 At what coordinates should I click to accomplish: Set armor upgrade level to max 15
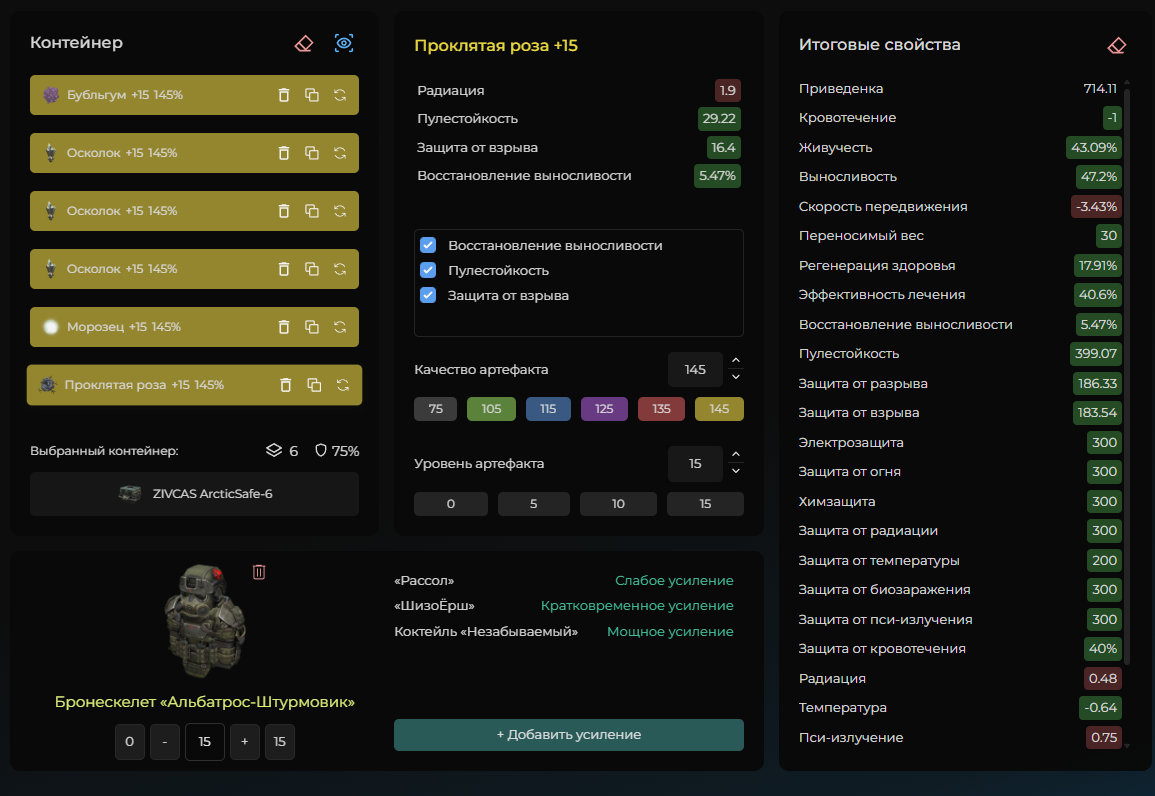click(x=280, y=742)
